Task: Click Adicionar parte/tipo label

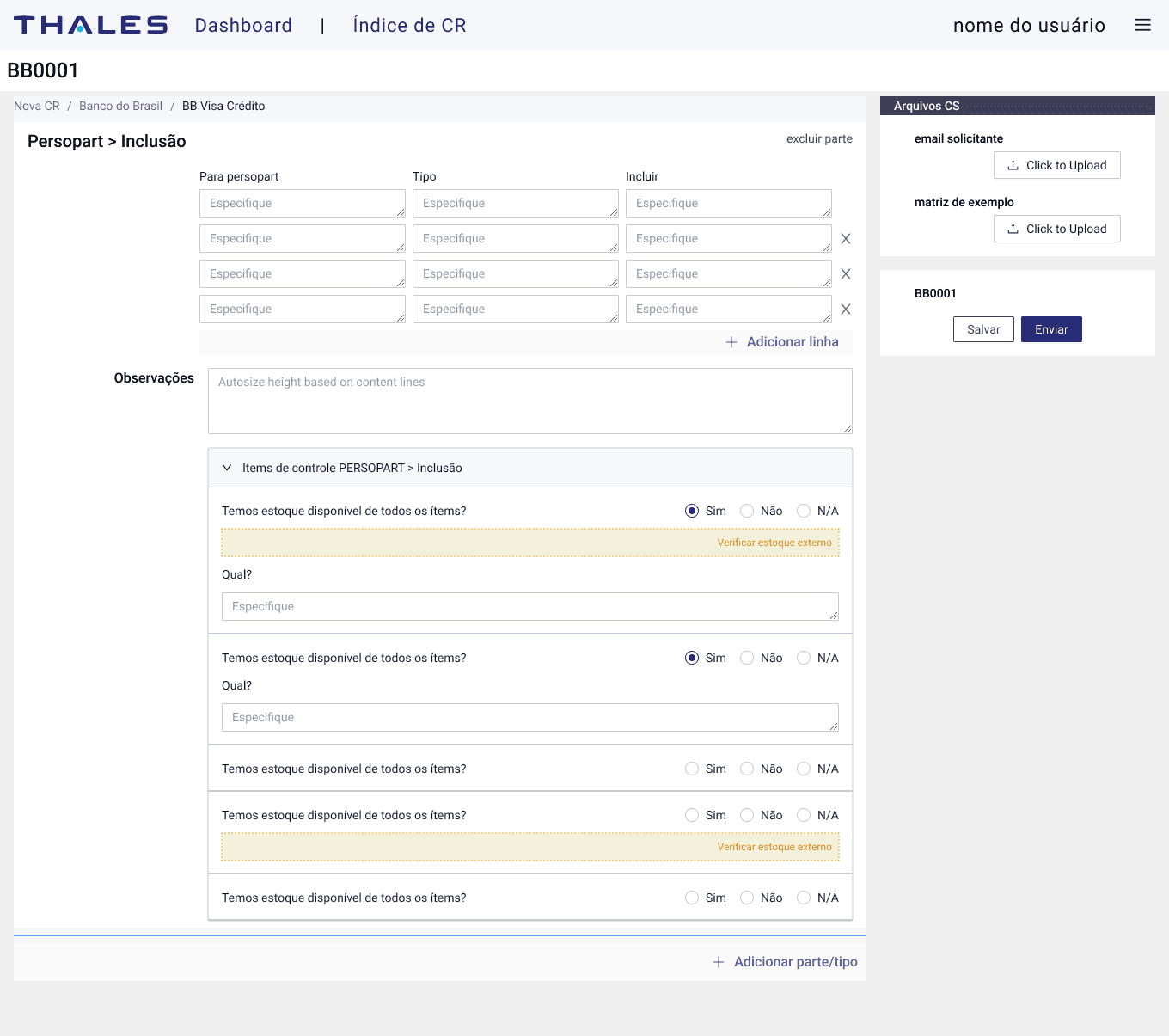Action: pyautogui.click(x=796, y=962)
